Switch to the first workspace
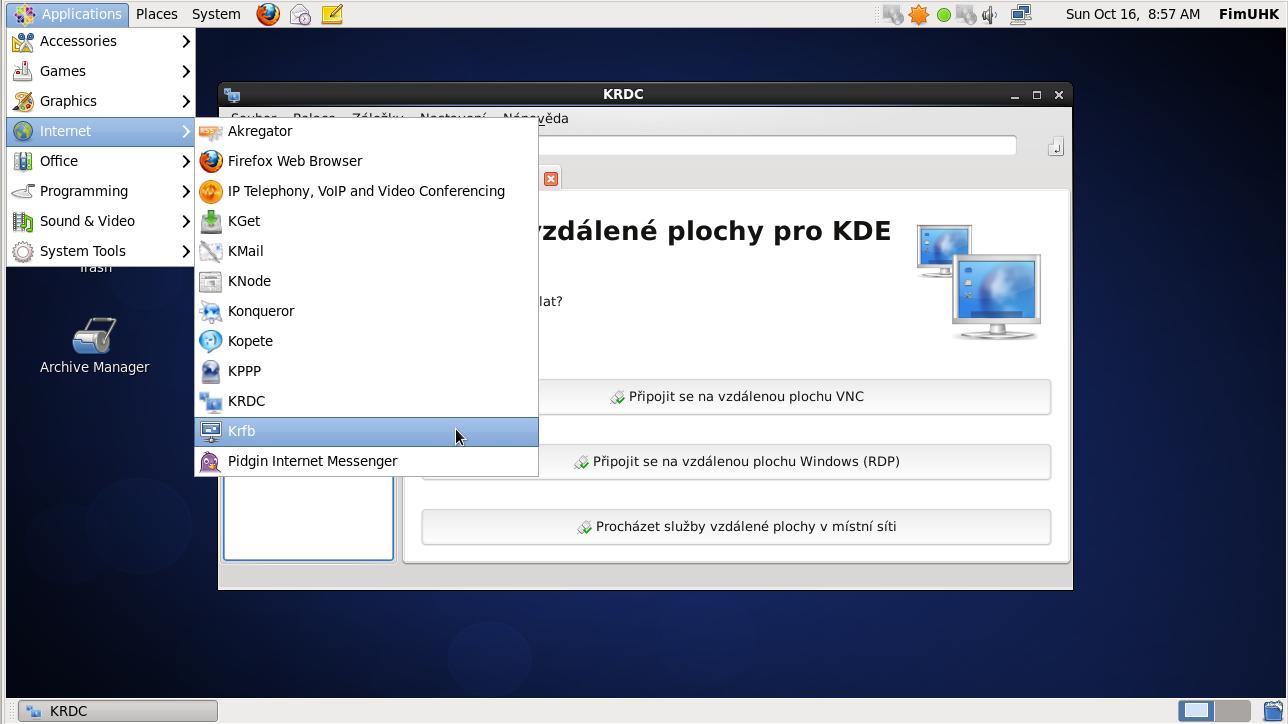The height and width of the screenshot is (724, 1288). coord(1196,711)
